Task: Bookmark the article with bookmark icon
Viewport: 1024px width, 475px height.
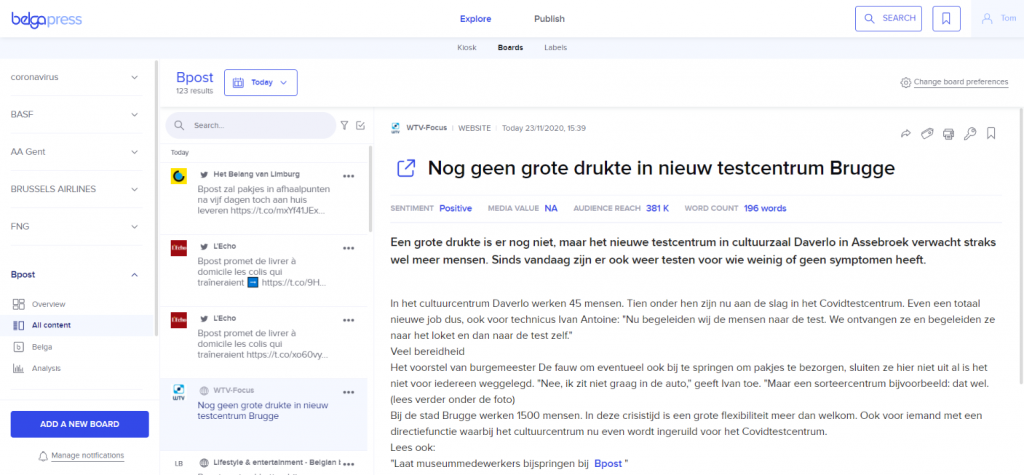Action: click(991, 133)
